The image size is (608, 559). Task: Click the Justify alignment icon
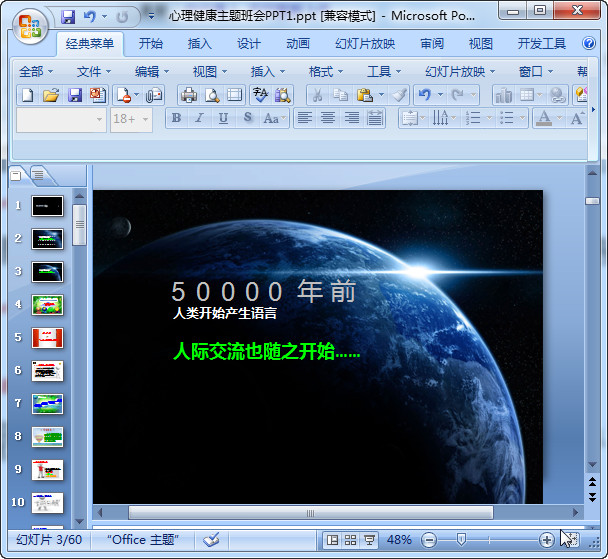click(x=375, y=118)
